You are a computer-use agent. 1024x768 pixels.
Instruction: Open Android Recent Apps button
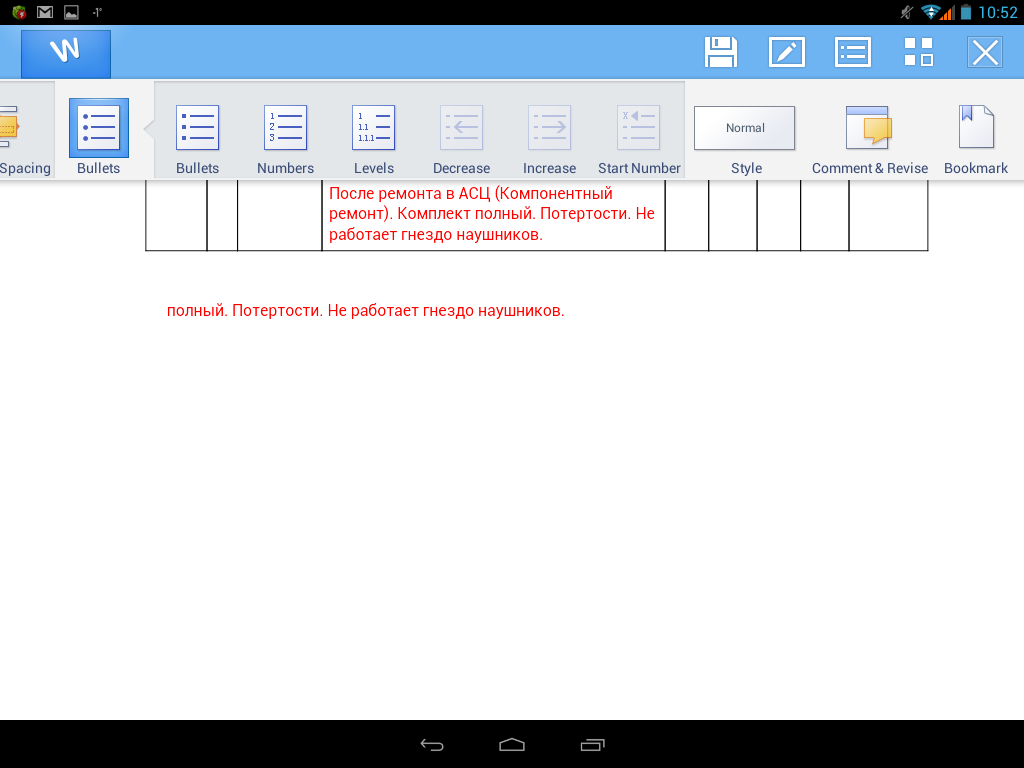point(592,744)
